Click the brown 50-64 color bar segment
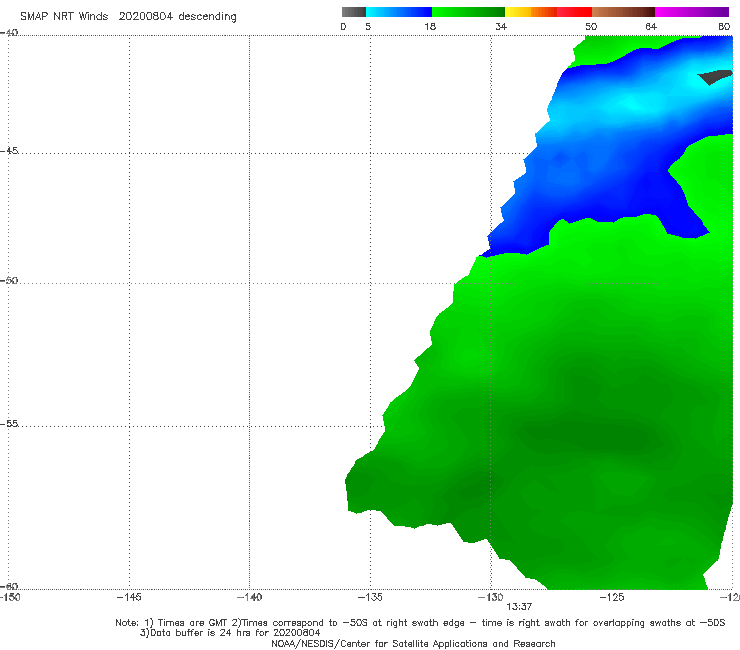 (x=623, y=12)
